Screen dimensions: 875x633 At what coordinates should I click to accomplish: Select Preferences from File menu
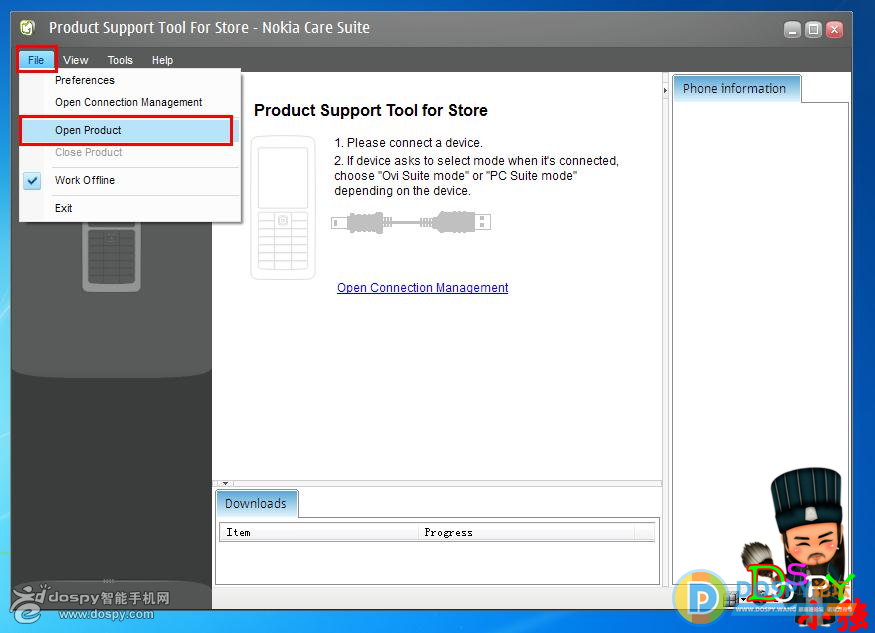pyautogui.click(x=129, y=80)
